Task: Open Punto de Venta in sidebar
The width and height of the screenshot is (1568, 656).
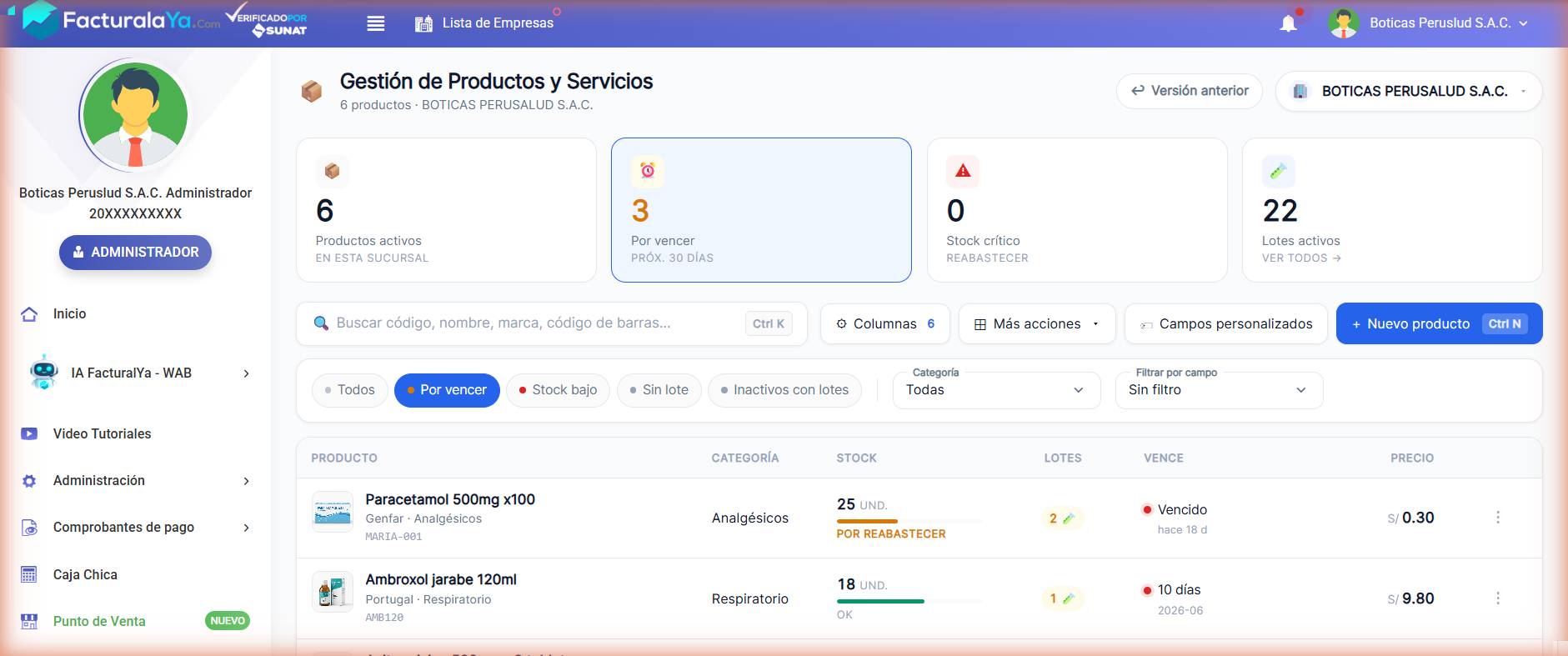Action: point(99,621)
